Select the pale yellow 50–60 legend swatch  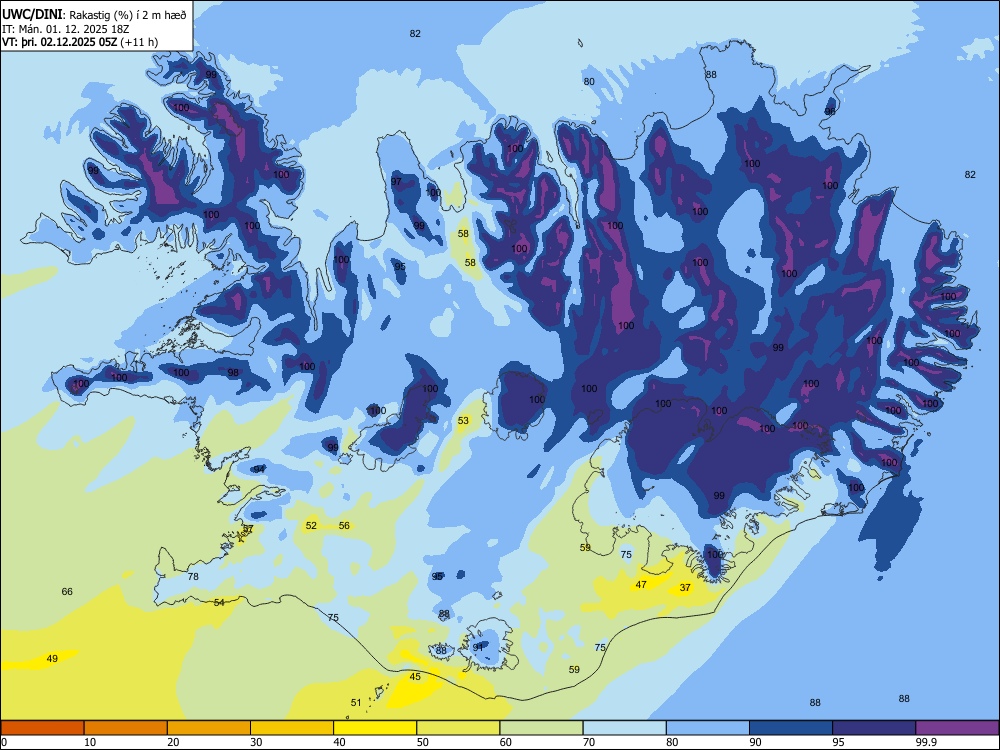pos(458,728)
